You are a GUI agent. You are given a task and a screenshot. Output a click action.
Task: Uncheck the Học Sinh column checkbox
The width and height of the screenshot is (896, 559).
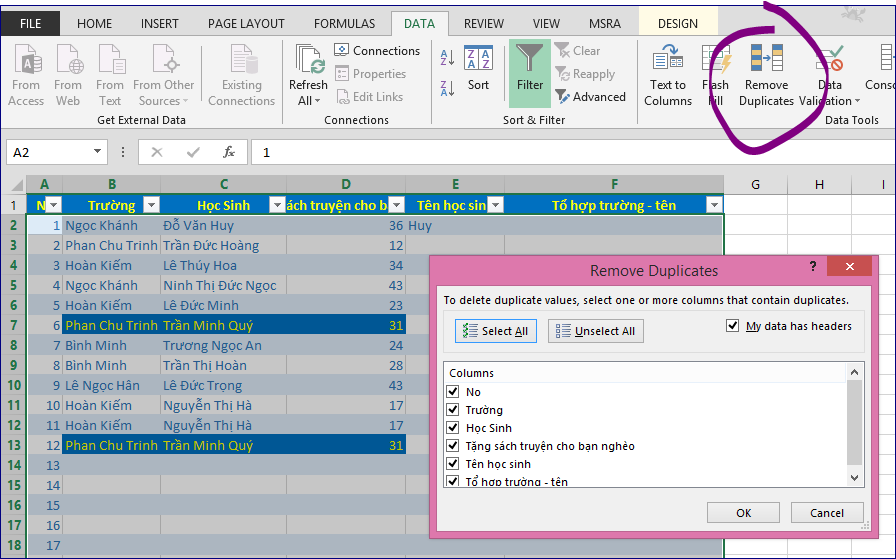[x=453, y=428]
